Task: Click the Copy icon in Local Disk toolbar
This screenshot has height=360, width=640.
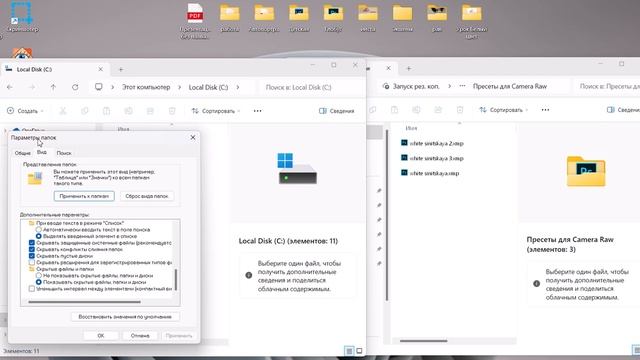Action: point(84,111)
